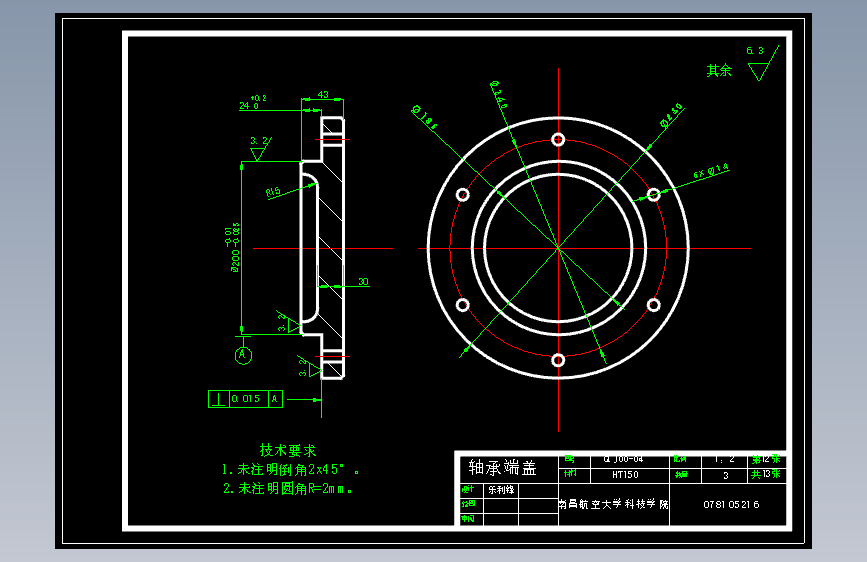Image resolution: width=867 pixels, height=562 pixels.
Task: Click the drawing number QJ00-04 cell
Action: tap(623, 459)
